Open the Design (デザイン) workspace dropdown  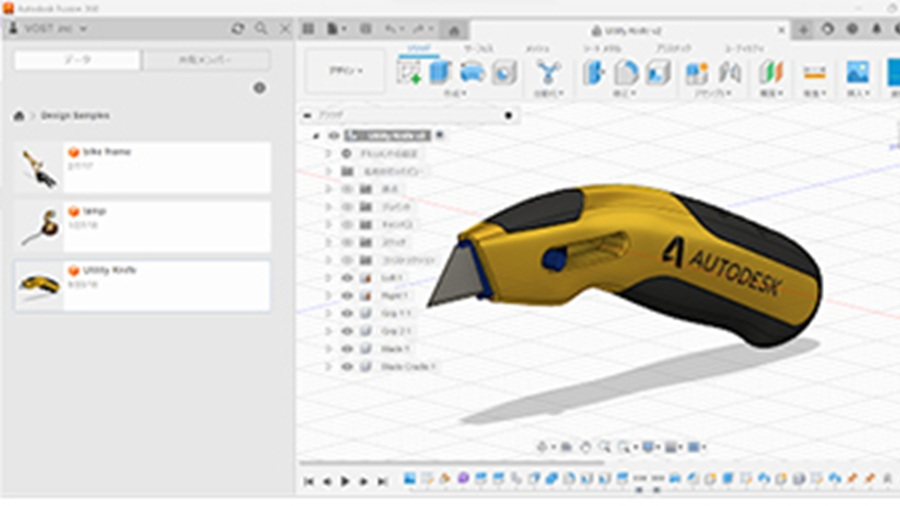pos(346,71)
